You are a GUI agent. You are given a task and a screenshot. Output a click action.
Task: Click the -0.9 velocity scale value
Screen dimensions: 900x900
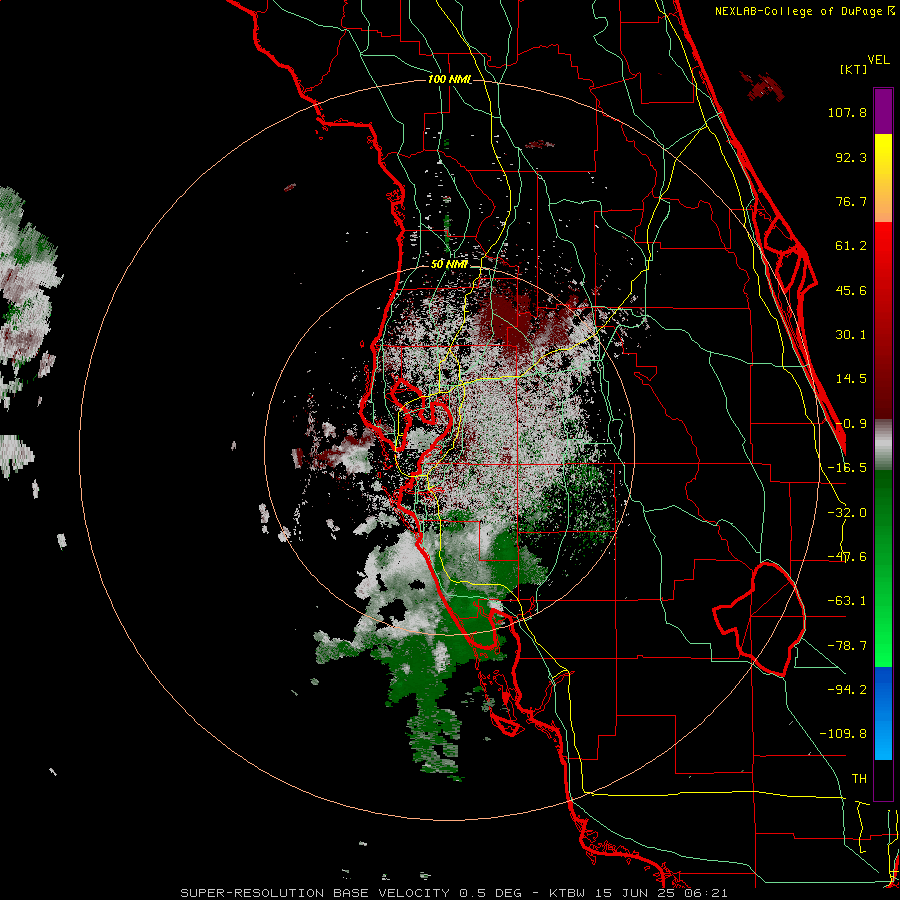pos(851,424)
